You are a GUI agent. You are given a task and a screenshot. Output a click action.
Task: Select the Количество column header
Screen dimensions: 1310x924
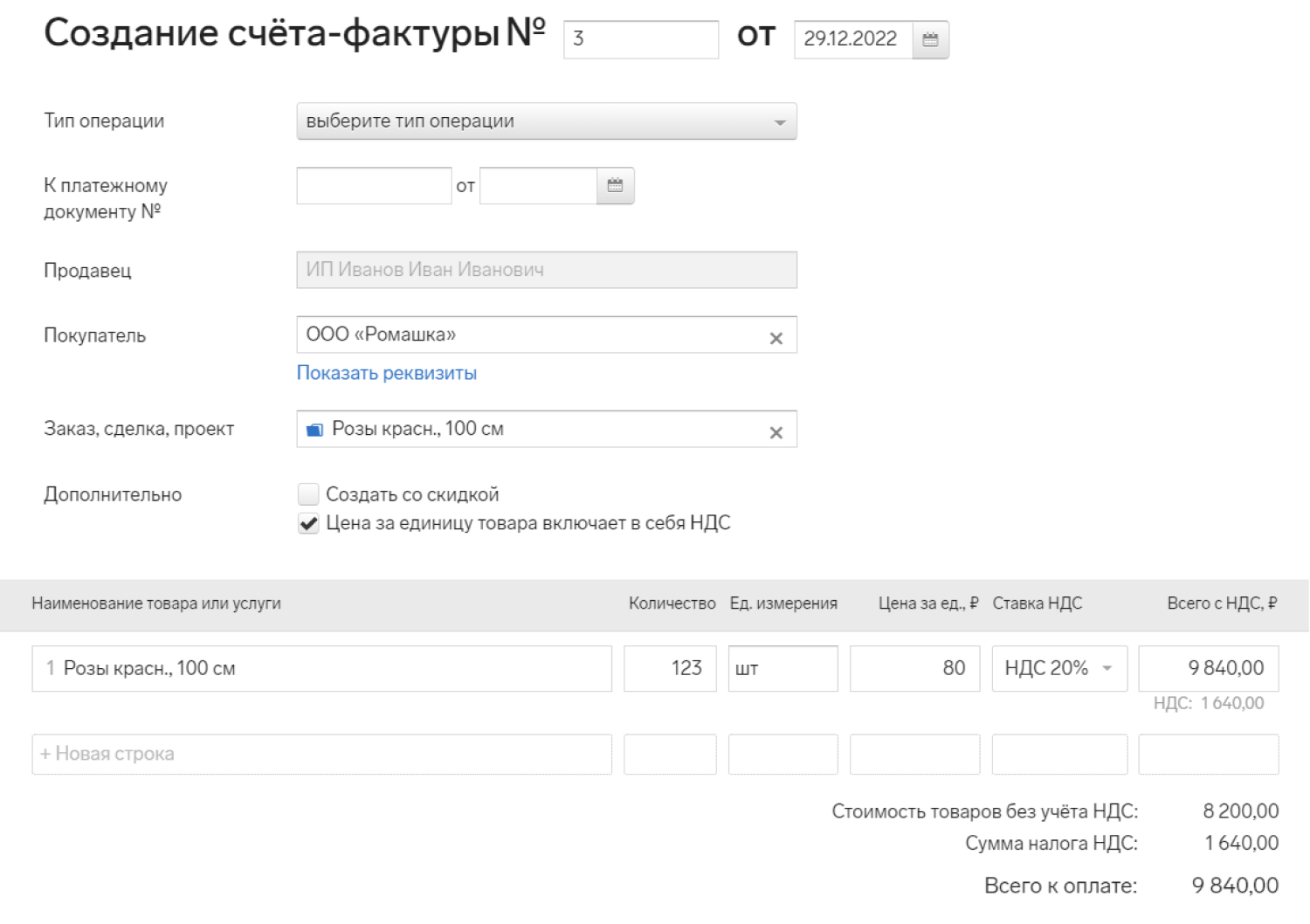coord(672,603)
